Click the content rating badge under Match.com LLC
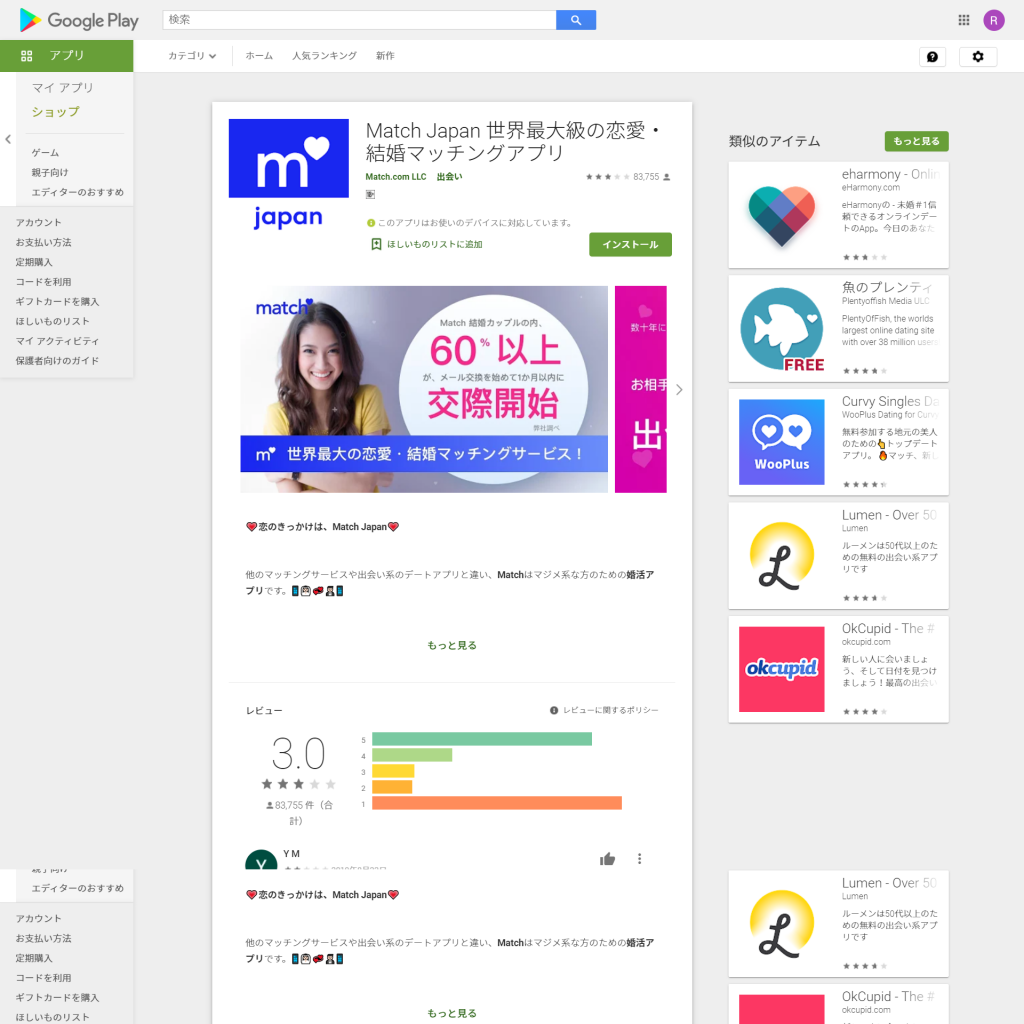Viewport: 1024px width, 1024px height. (370, 194)
